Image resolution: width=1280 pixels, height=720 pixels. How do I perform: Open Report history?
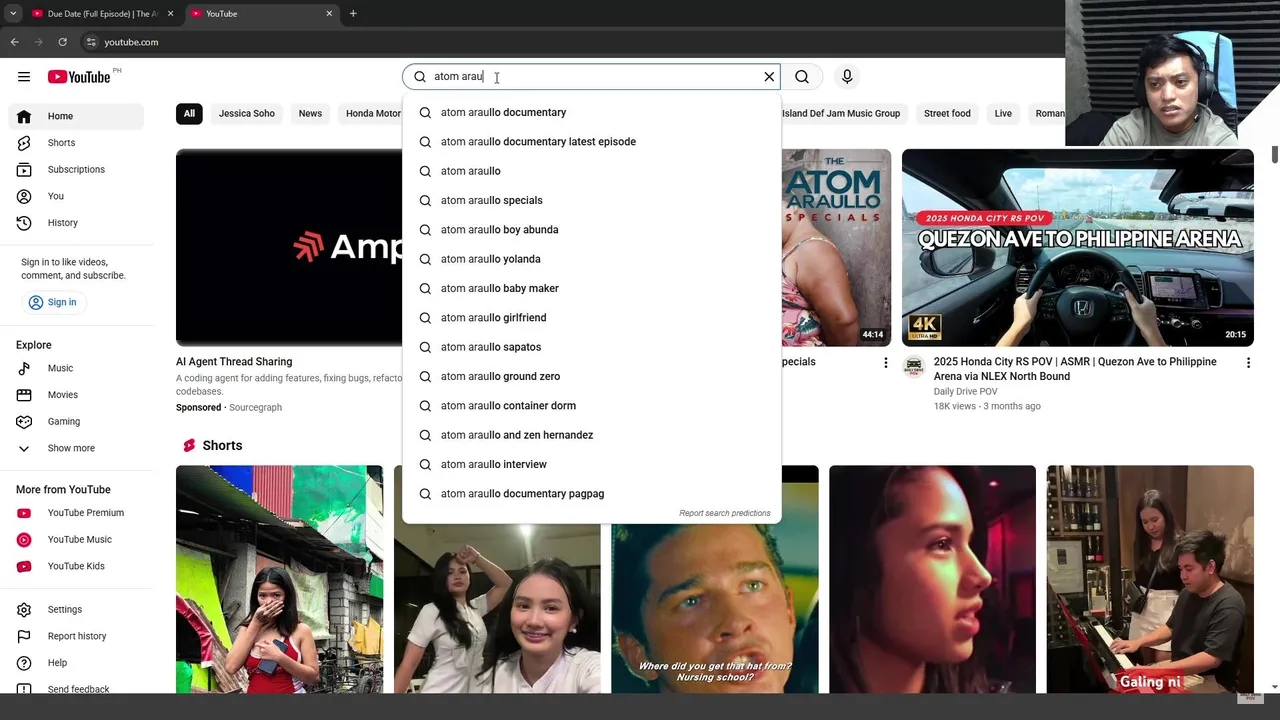click(x=76, y=636)
